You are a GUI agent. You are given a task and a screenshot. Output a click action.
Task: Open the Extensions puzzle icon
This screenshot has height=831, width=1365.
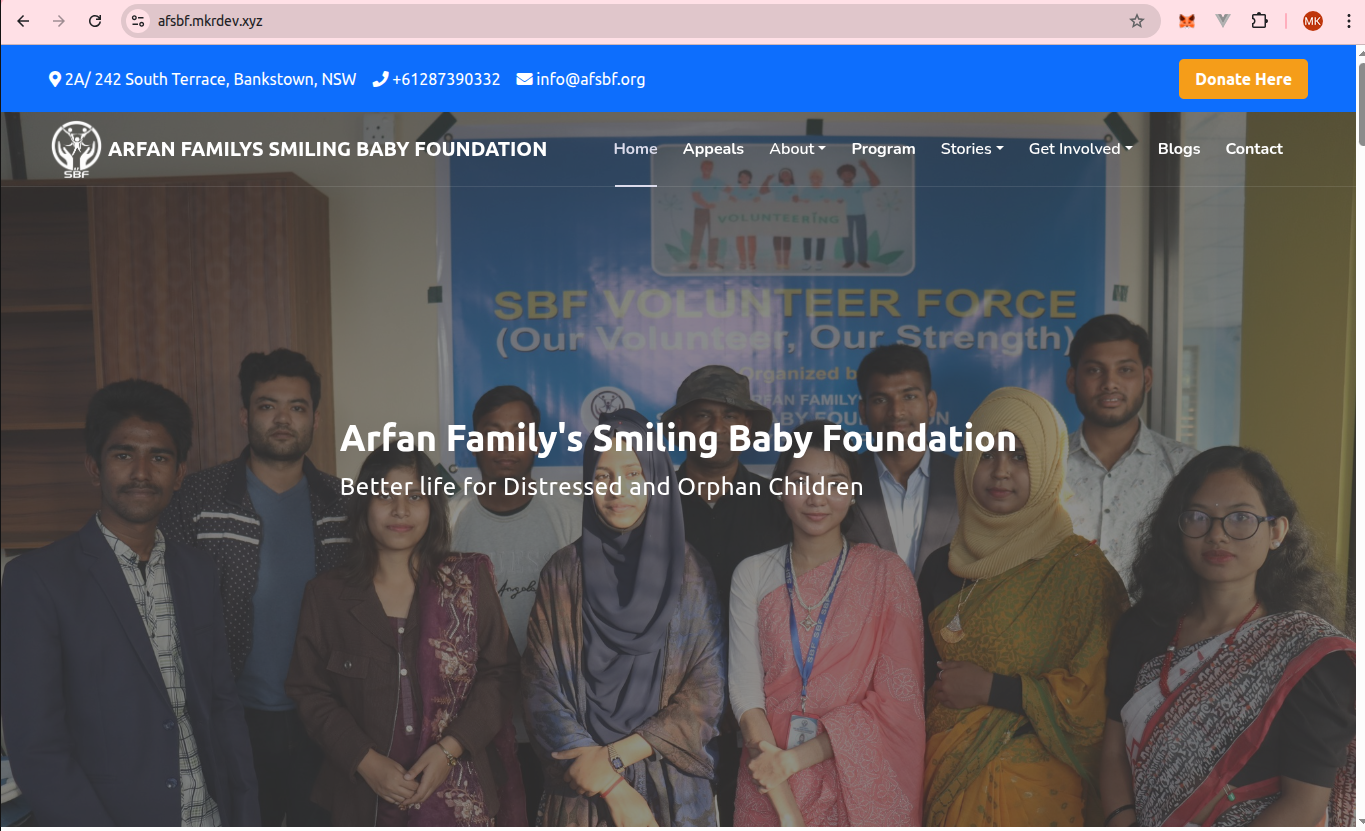1260,21
